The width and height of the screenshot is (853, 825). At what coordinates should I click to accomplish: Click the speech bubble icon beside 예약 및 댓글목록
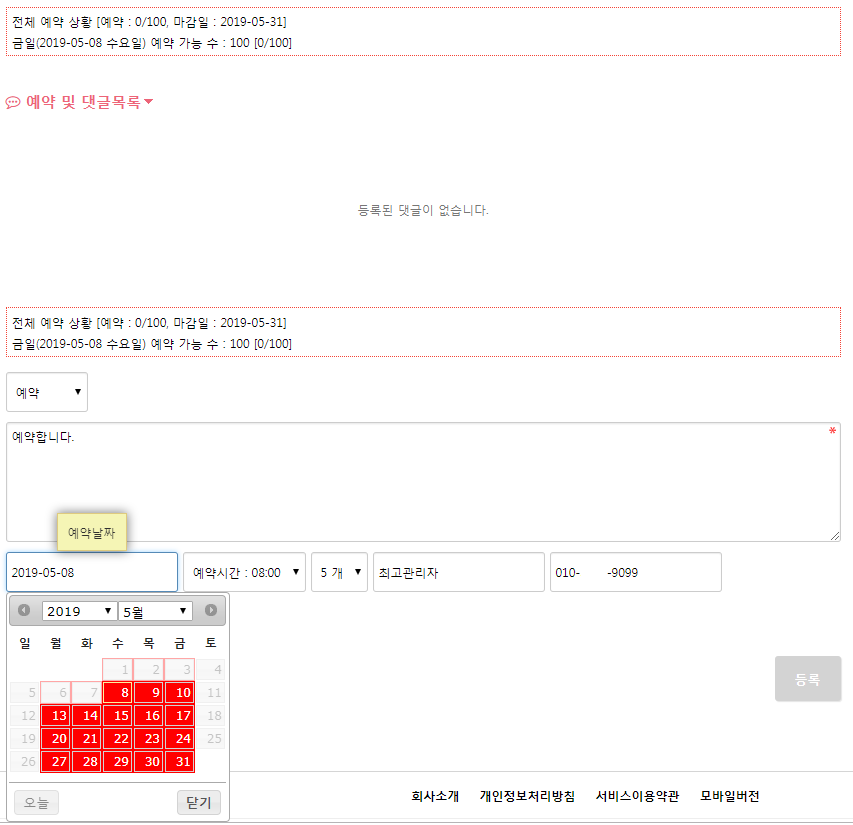pyautogui.click(x=13, y=102)
